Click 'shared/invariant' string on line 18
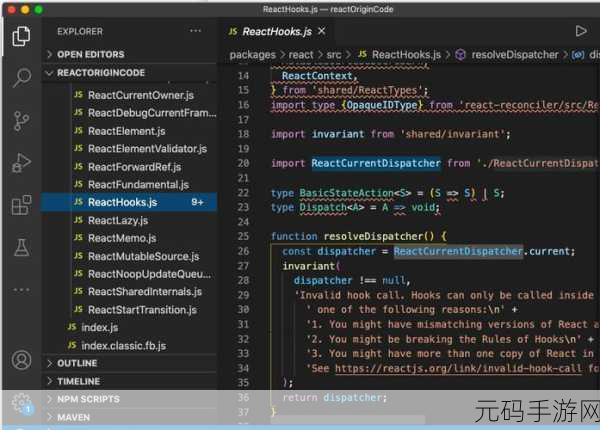Image resolution: width=600 pixels, height=430 pixels. pos(452,134)
